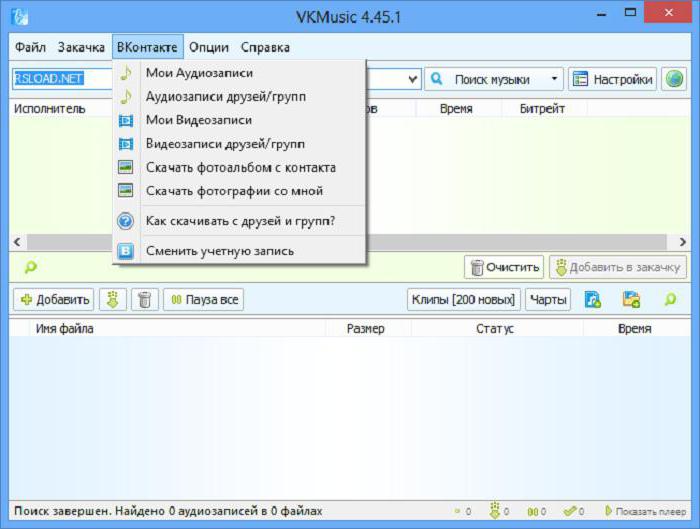The height and width of the screenshot is (529, 700).
Task: Click status text Поиск завершен. Найдено 0 аудиозаписей
Action: (x=168, y=511)
